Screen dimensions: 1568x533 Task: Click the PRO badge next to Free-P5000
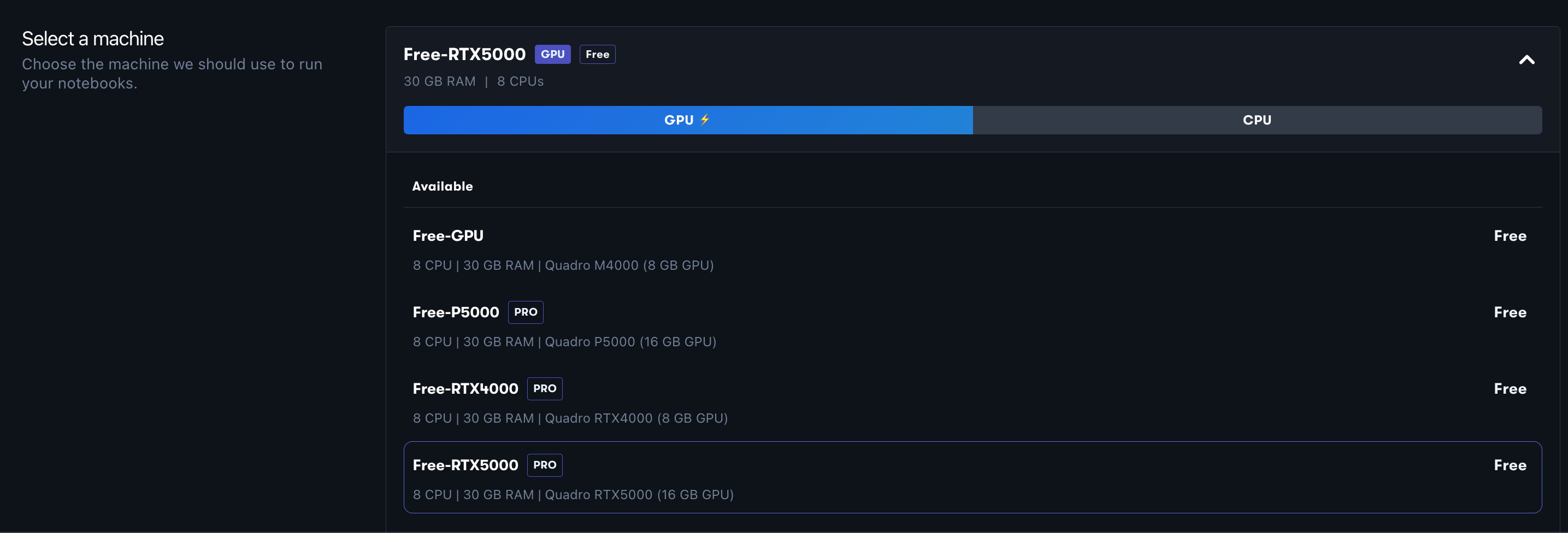pyautogui.click(x=525, y=312)
